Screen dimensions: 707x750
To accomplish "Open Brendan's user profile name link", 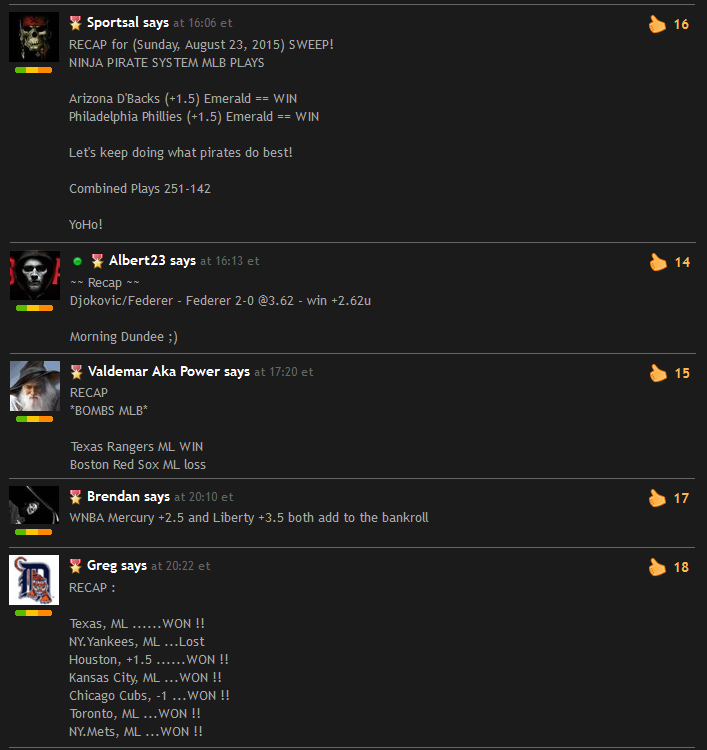I will pyautogui.click(x=113, y=496).
